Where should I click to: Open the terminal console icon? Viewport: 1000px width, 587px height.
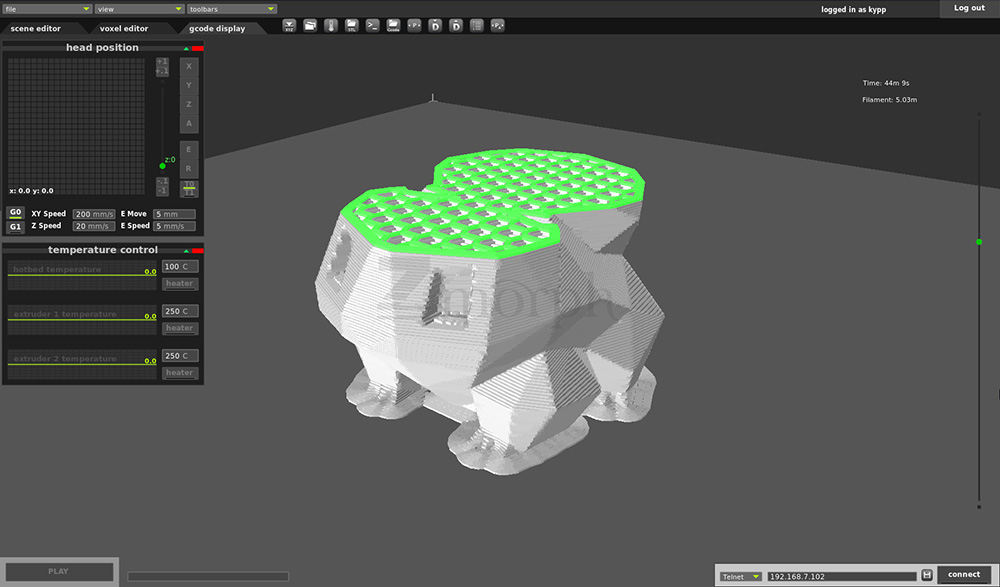(x=372, y=25)
